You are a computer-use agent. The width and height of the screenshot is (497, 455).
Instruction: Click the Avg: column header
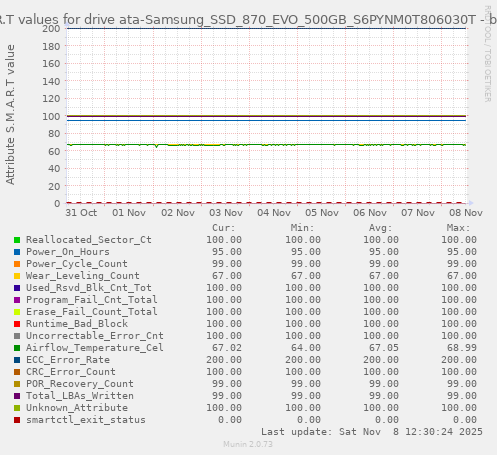tap(380, 228)
